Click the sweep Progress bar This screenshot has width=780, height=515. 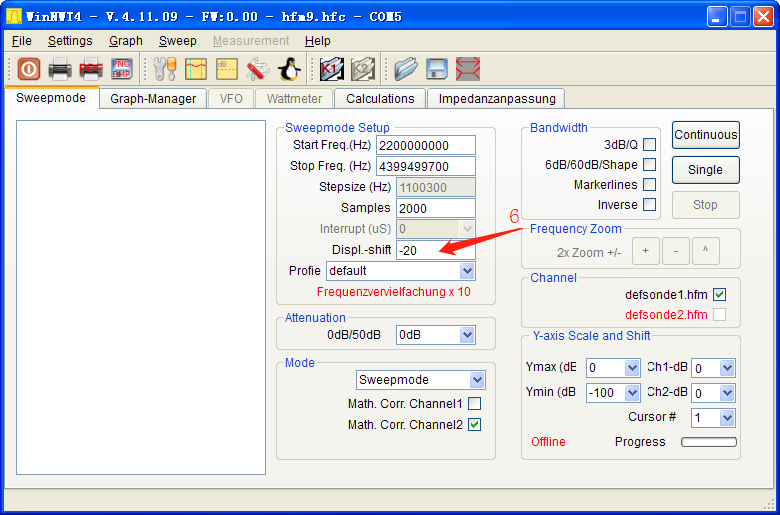708,442
